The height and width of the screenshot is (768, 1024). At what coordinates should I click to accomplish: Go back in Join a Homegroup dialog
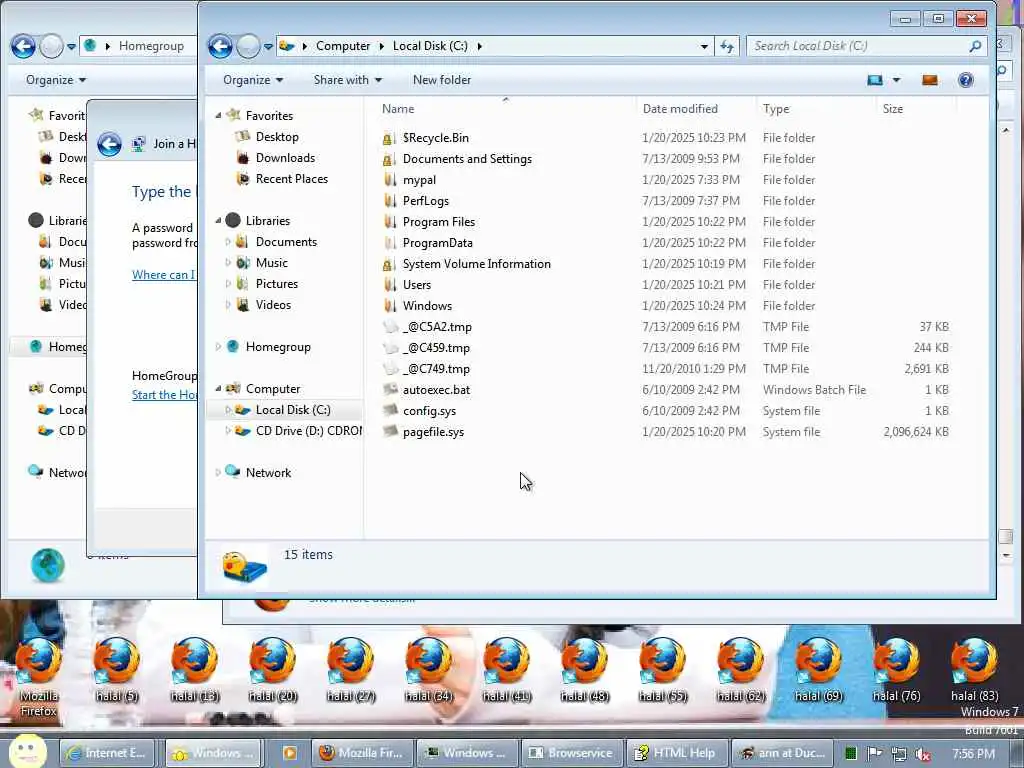pyautogui.click(x=109, y=144)
